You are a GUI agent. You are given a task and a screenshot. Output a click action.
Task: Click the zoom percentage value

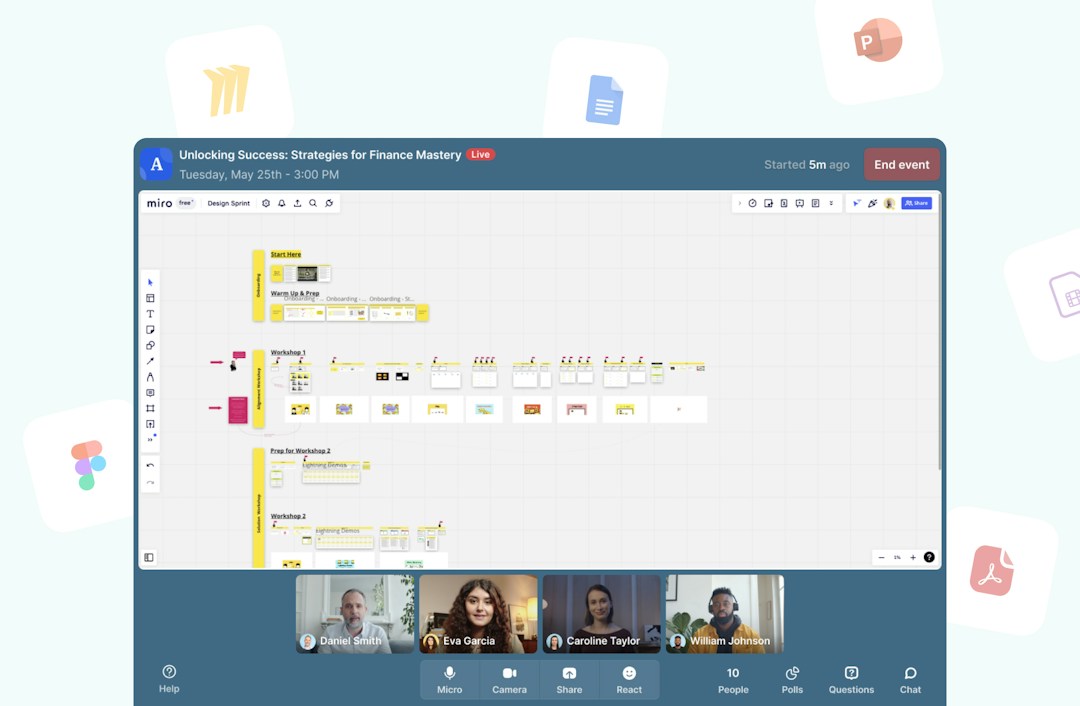click(897, 557)
